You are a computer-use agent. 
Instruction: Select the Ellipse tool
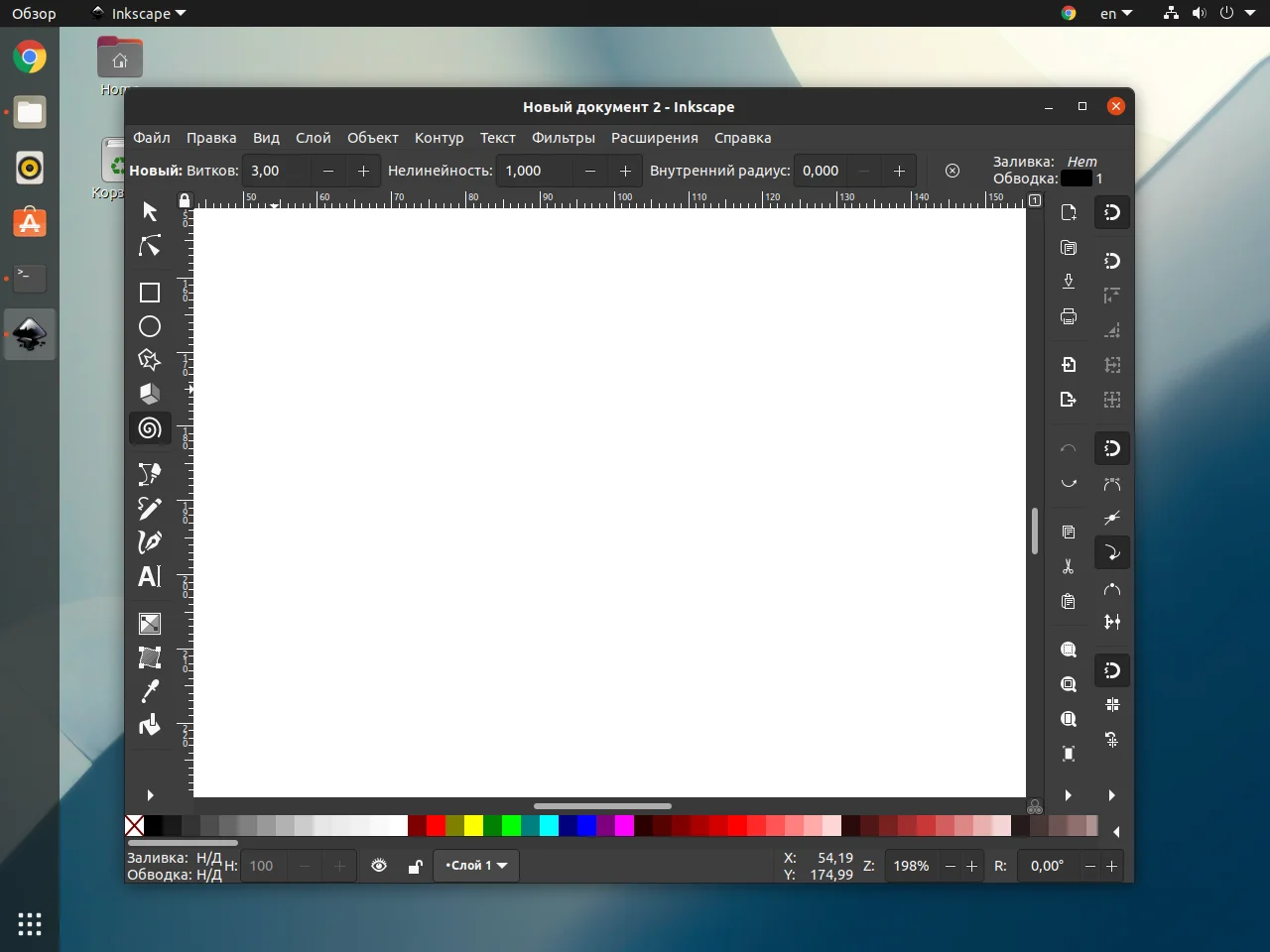(150, 326)
